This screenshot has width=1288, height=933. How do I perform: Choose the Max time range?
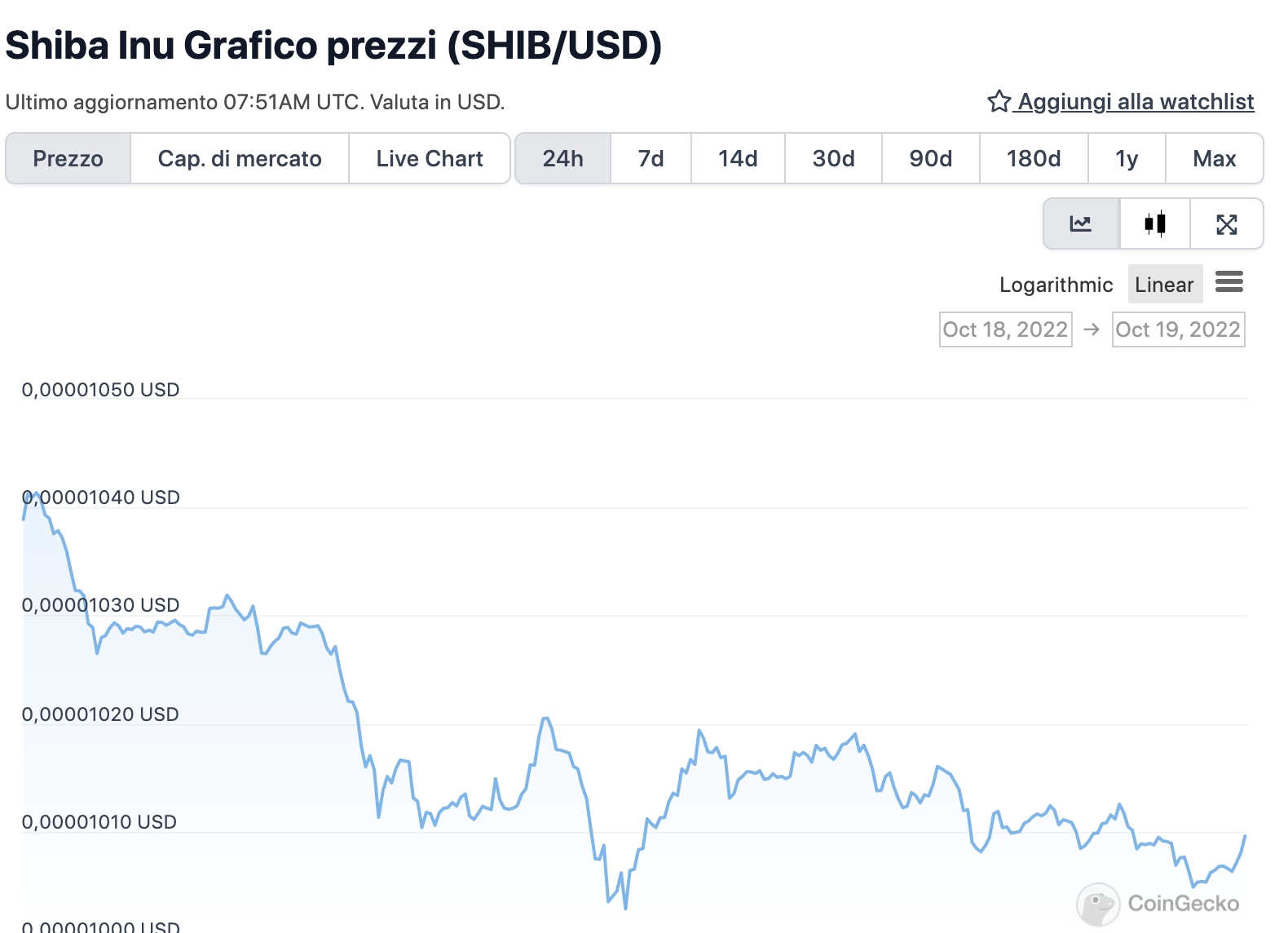1215,158
